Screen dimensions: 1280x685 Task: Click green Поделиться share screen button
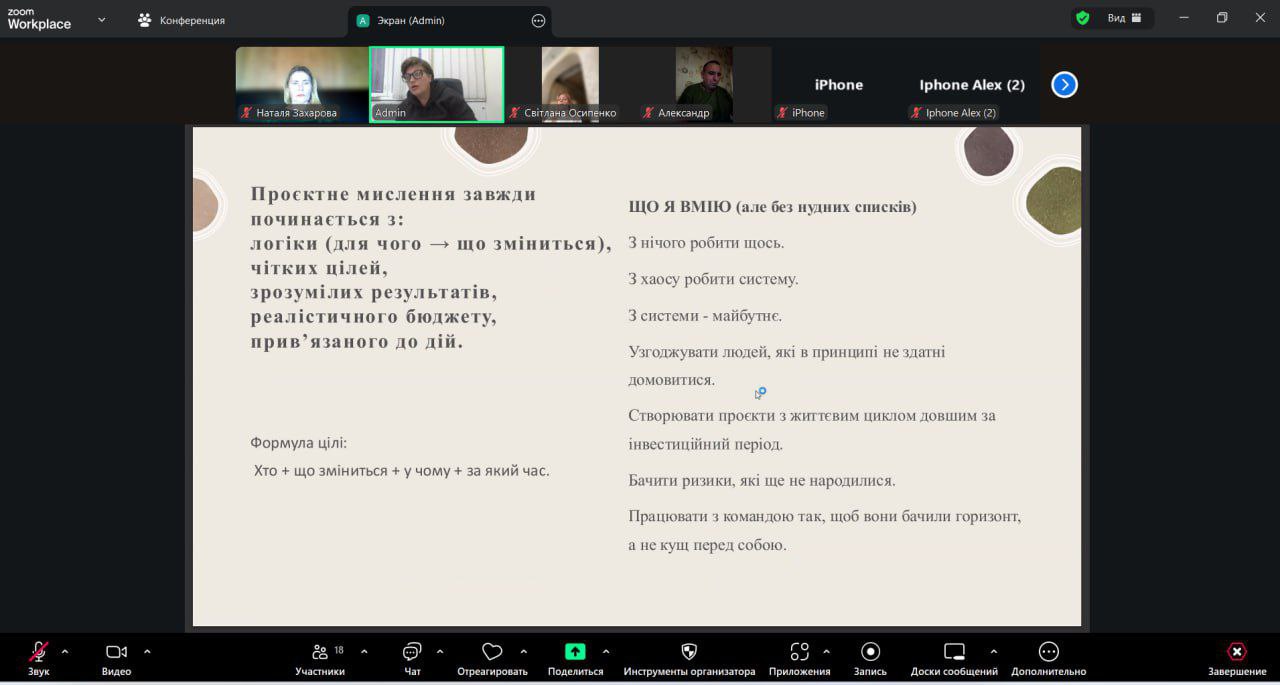pos(575,652)
